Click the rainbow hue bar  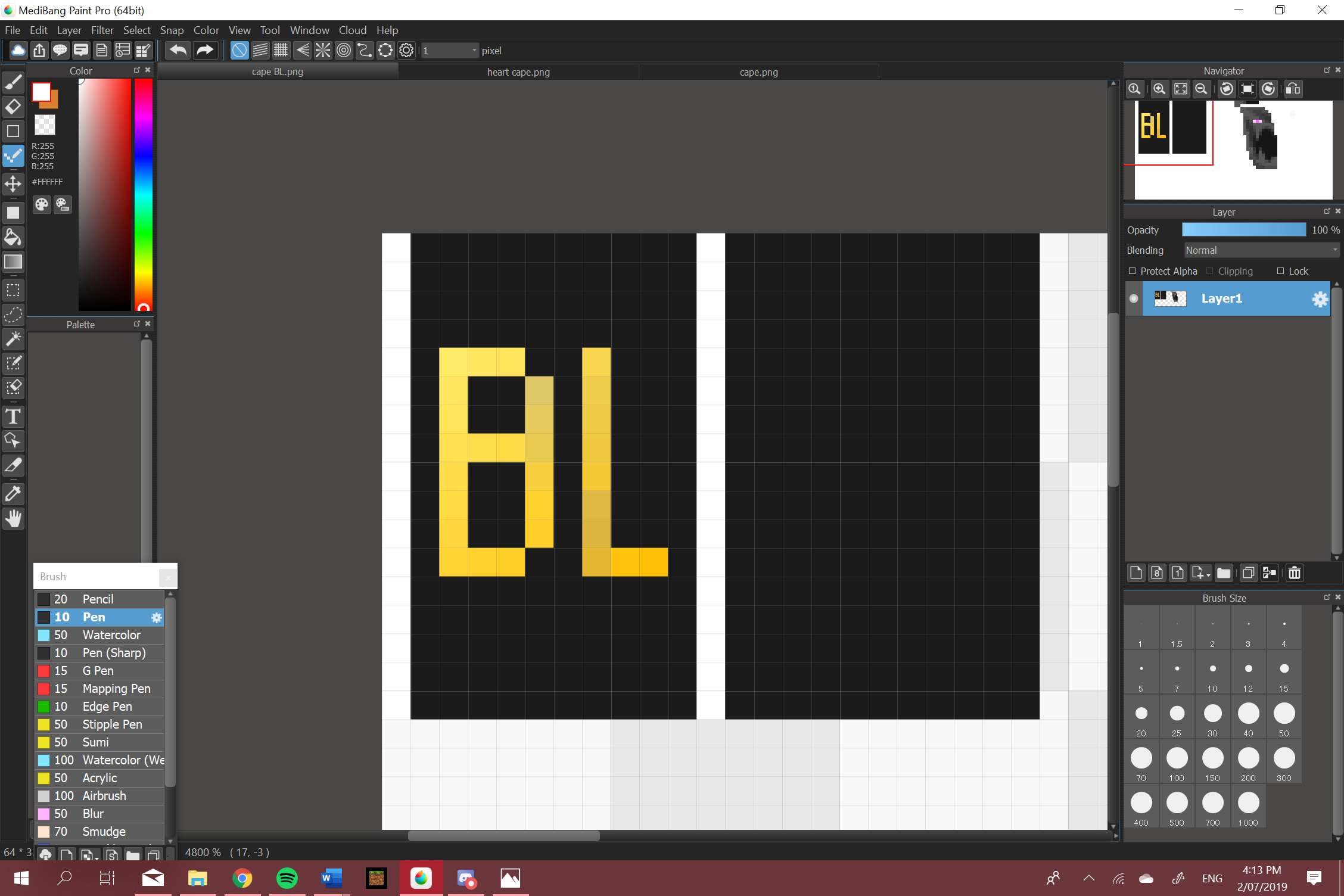coord(143,195)
